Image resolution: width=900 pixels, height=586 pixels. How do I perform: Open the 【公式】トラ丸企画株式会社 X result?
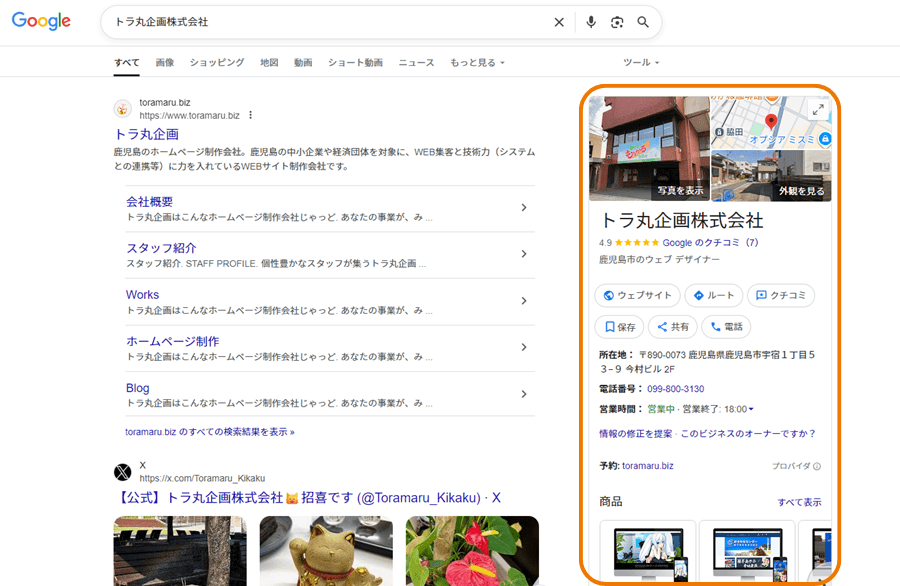[307, 498]
